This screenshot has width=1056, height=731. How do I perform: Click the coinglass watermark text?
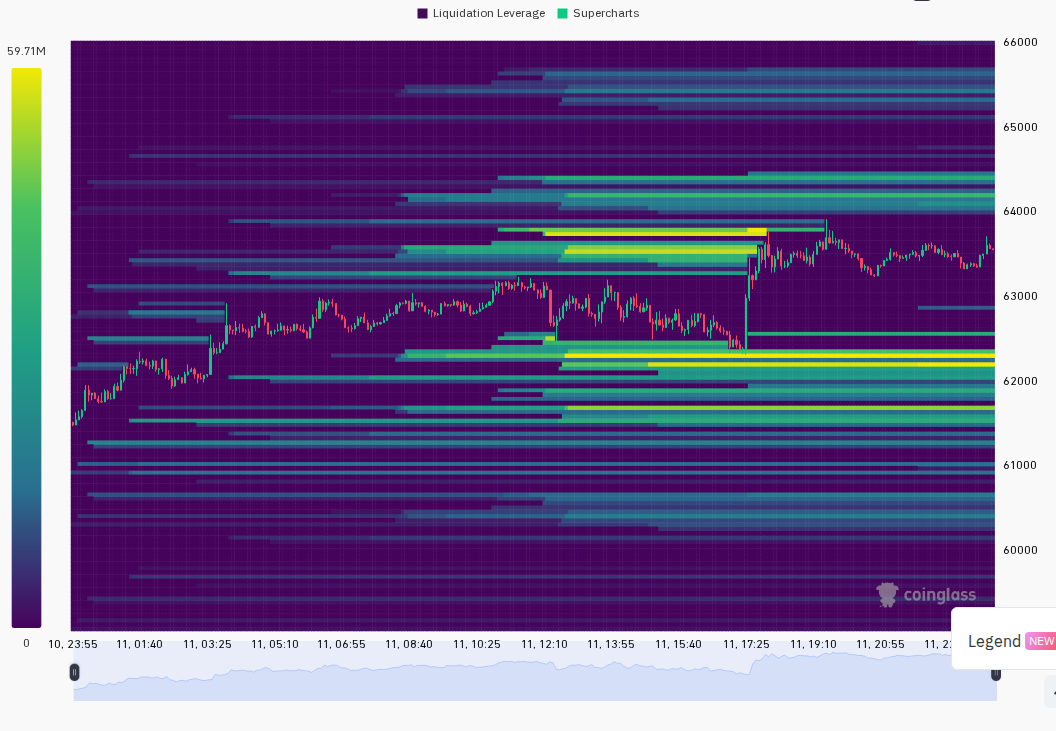[939, 595]
